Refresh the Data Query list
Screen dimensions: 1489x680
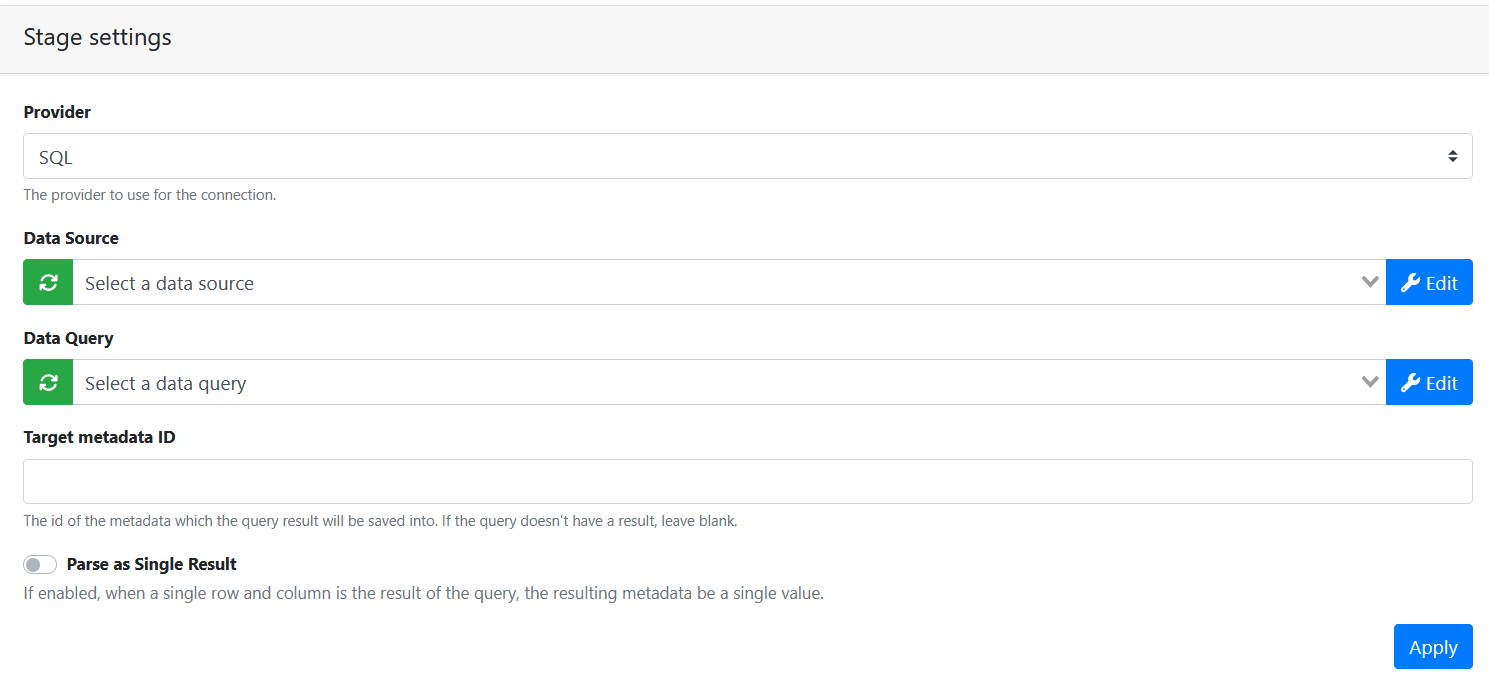tap(48, 383)
